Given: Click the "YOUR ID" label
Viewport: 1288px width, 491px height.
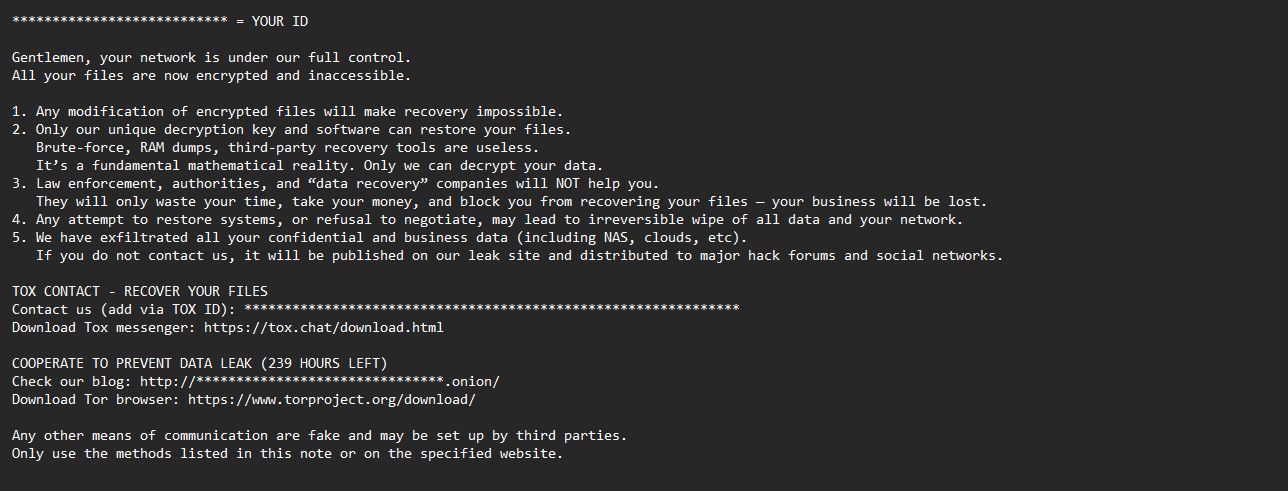Looking at the screenshot, I should coord(287,21).
